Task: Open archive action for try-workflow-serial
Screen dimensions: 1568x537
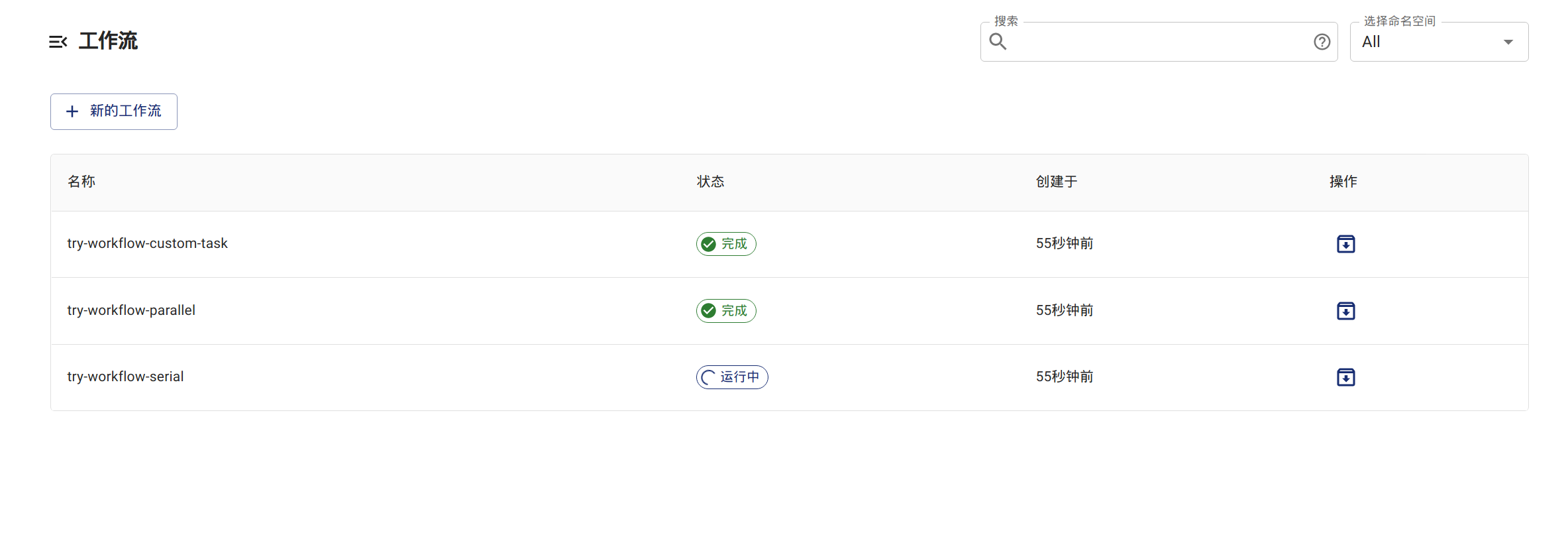Action: click(1345, 377)
